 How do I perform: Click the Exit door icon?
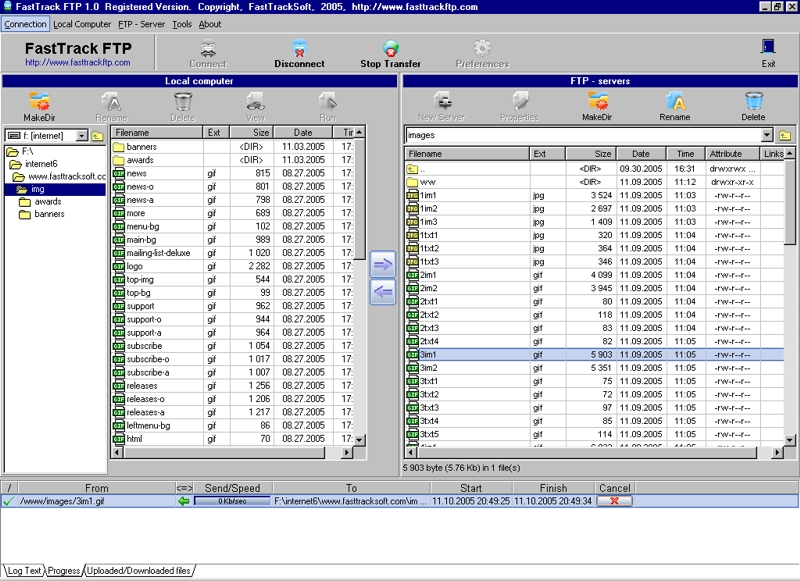tap(768, 48)
